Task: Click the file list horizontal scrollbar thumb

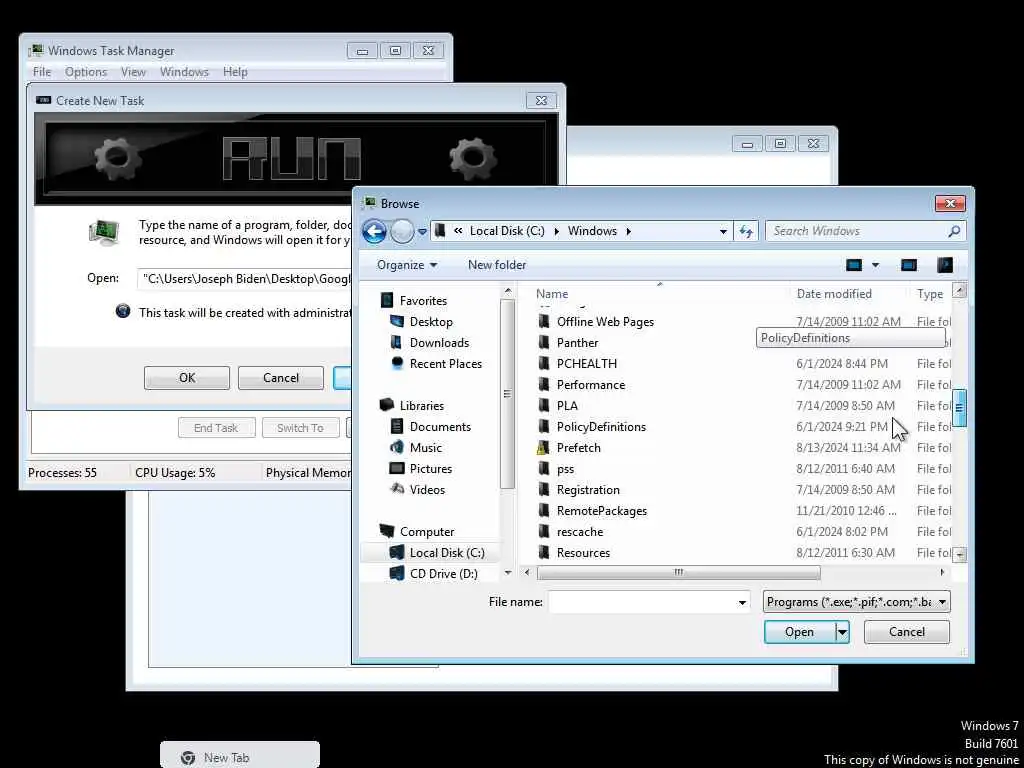Action: pyautogui.click(x=678, y=573)
